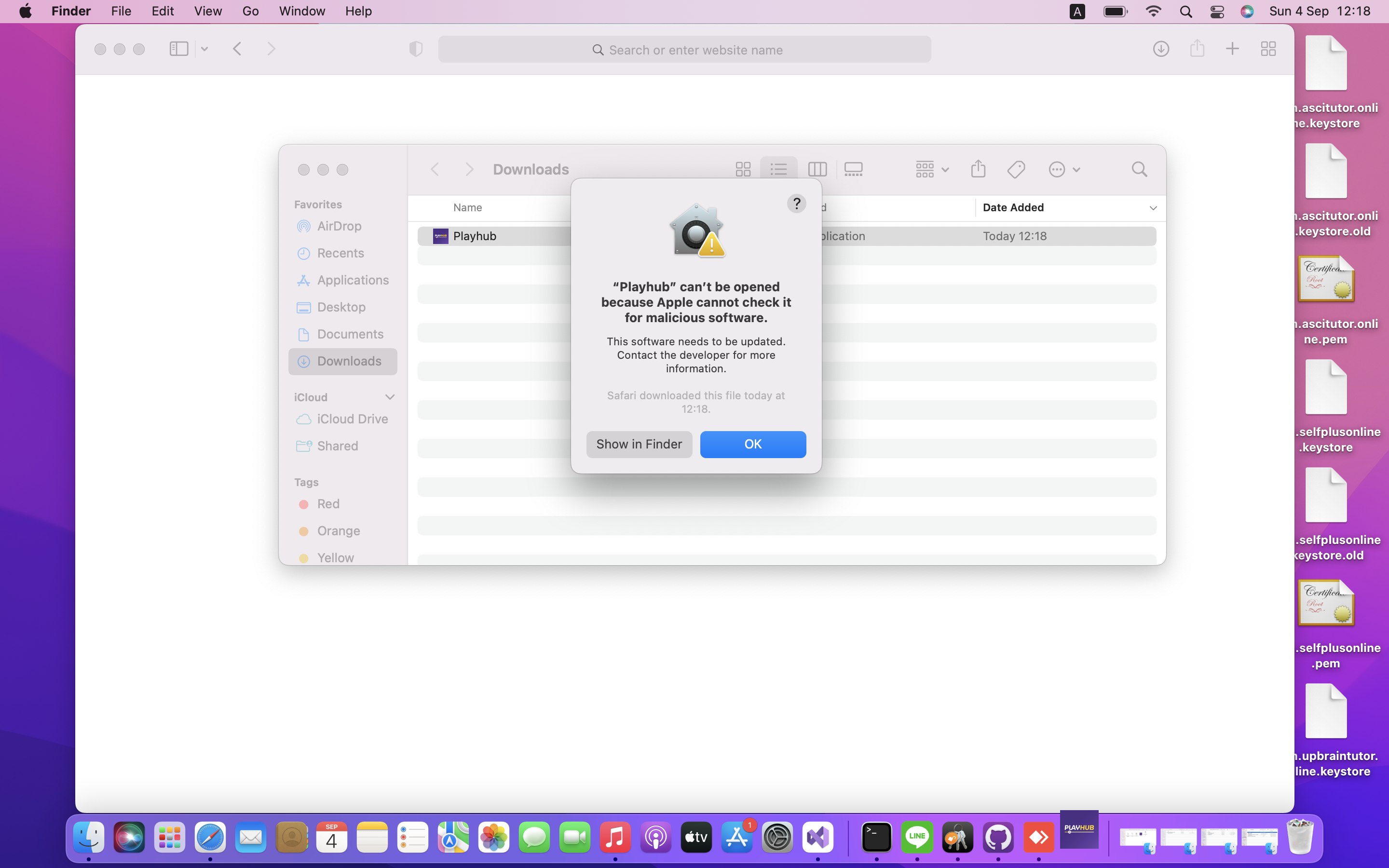Select the Playhub row in Downloads
This screenshot has height=868, width=1389.
pos(786,236)
